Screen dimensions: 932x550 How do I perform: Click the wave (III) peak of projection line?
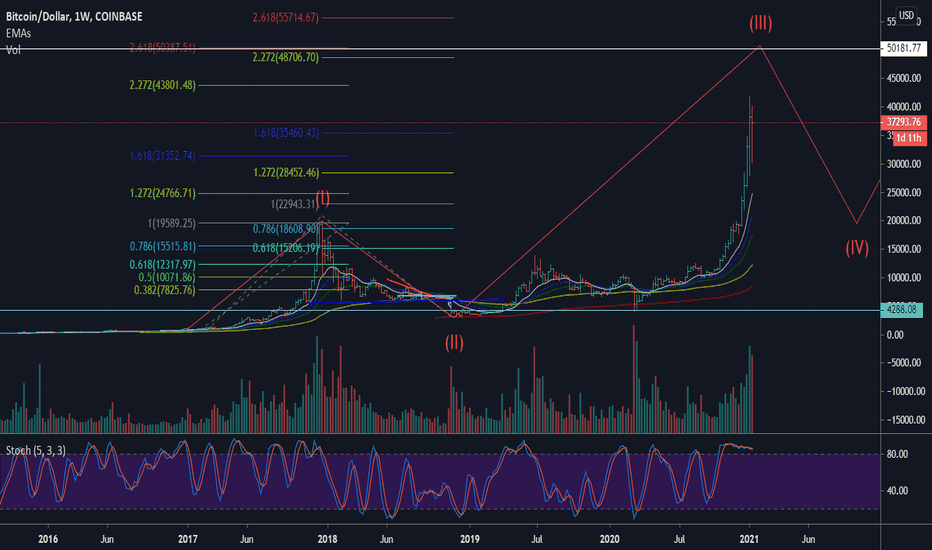pyautogui.click(x=760, y=46)
